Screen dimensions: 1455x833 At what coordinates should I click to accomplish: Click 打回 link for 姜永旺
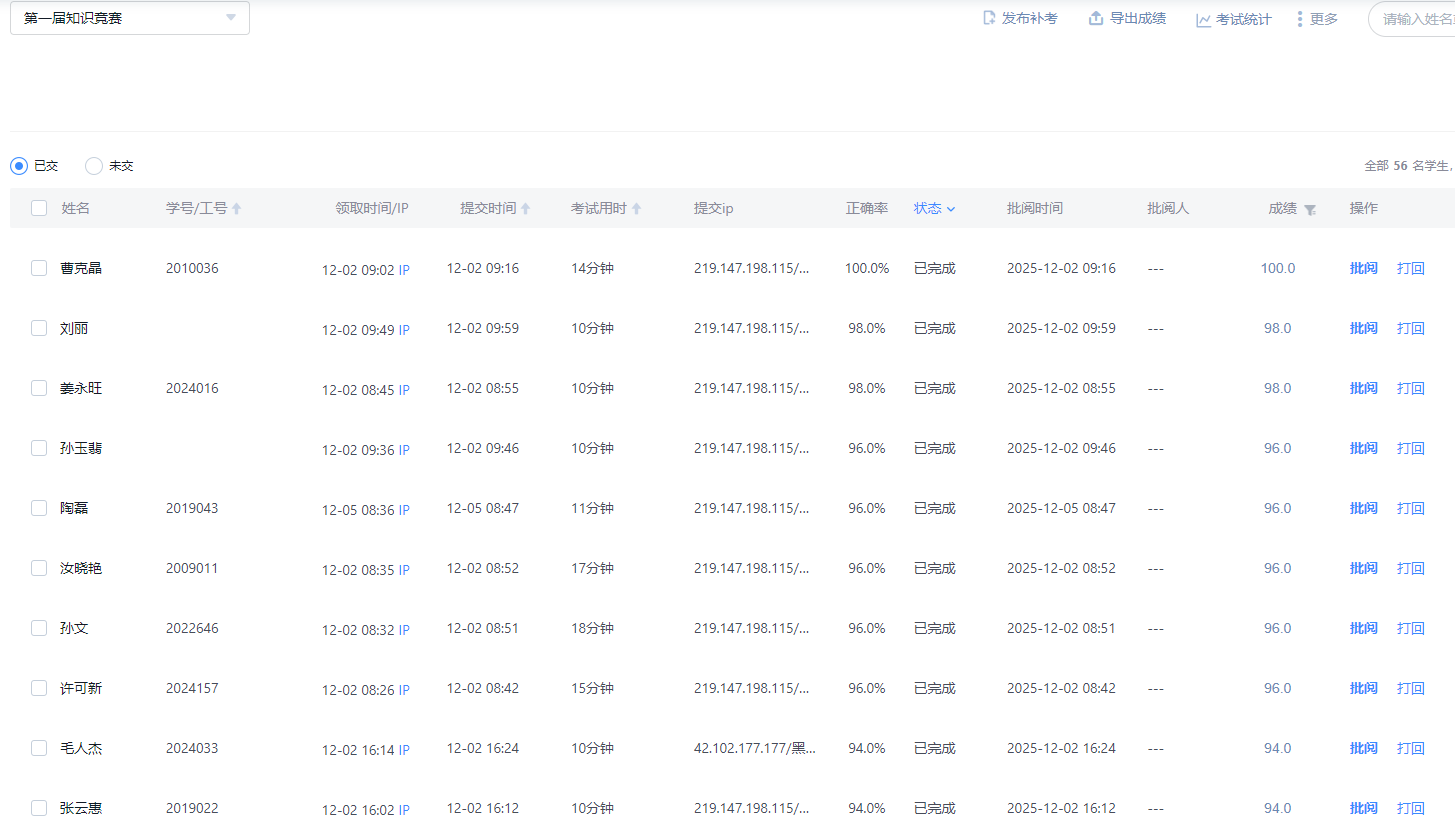coord(1410,388)
